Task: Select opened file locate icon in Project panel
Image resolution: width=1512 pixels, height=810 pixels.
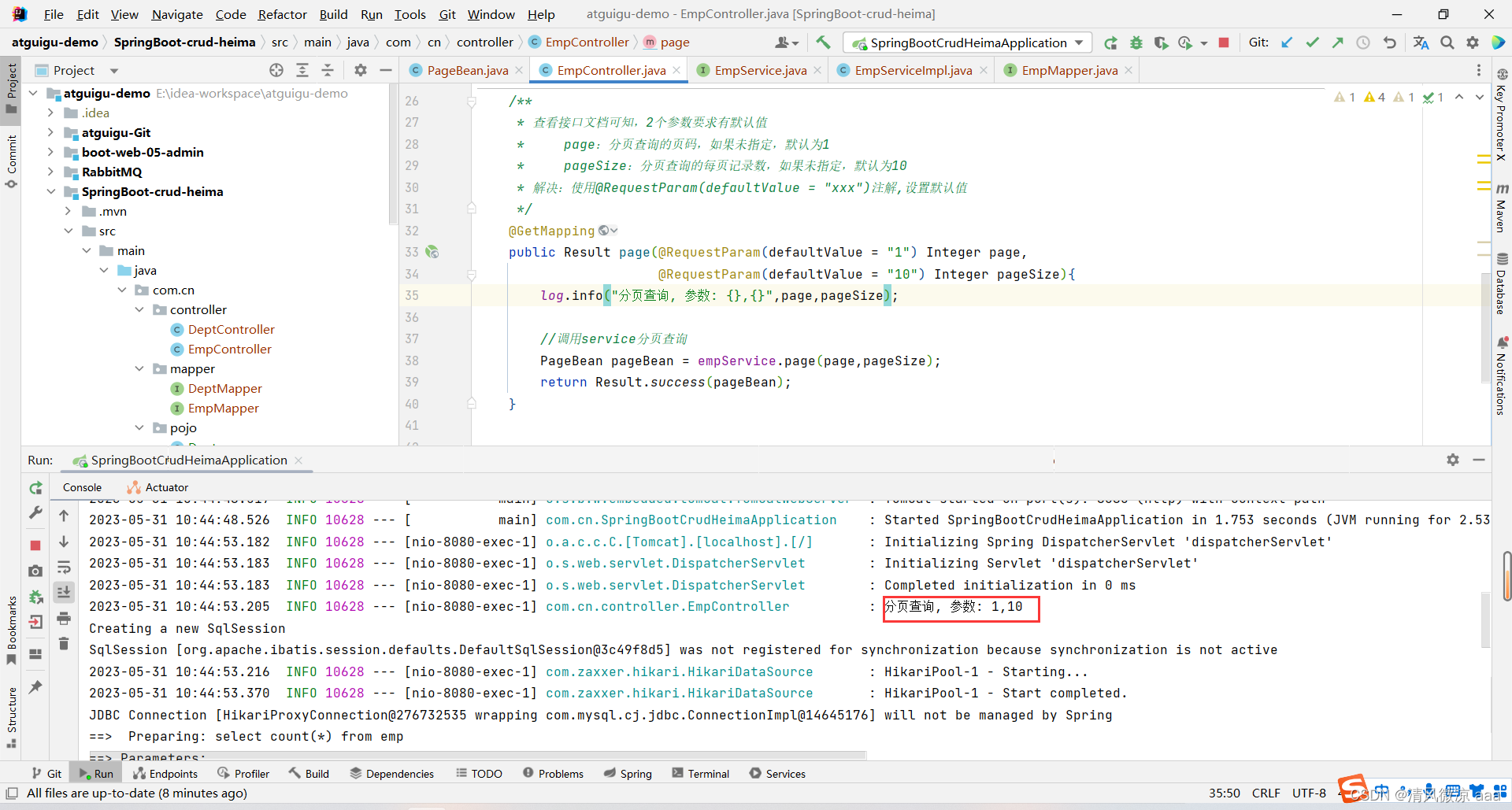Action: (x=276, y=70)
